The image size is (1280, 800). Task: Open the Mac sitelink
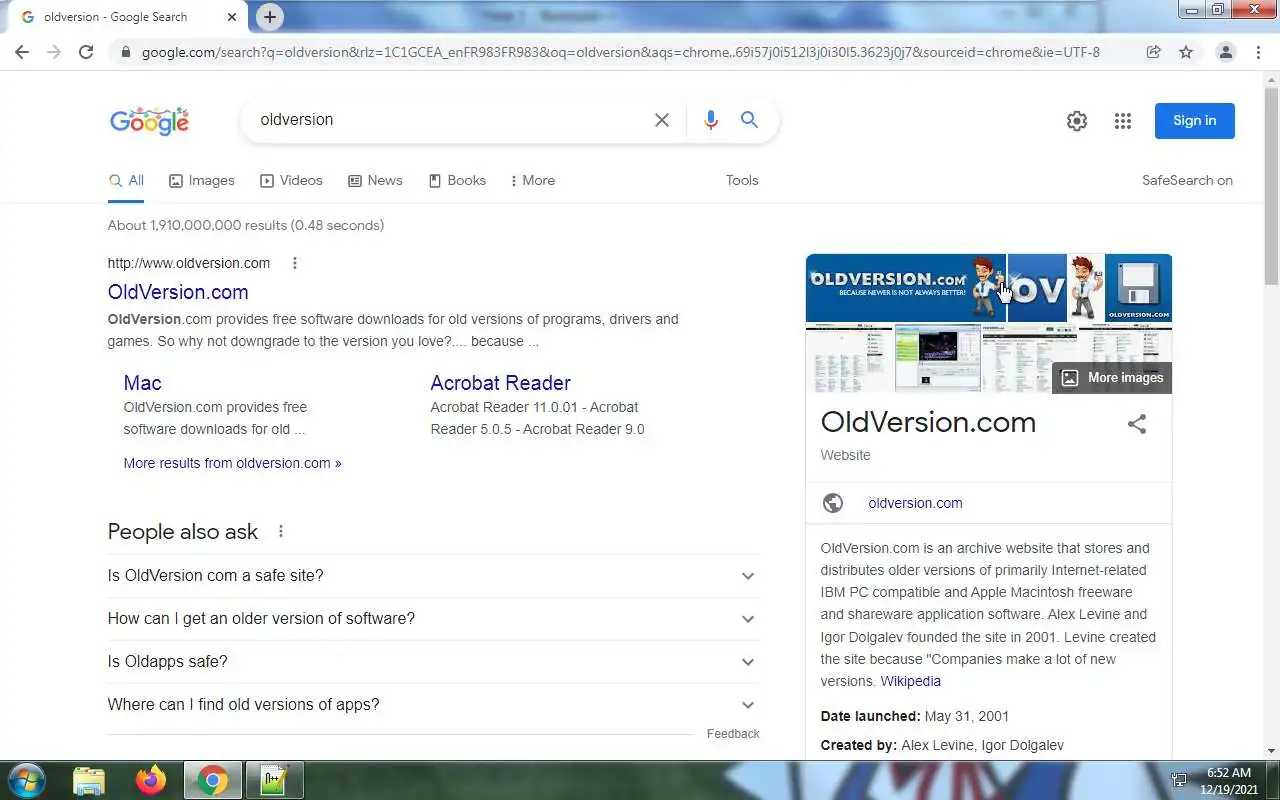click(x=142, y=383)
